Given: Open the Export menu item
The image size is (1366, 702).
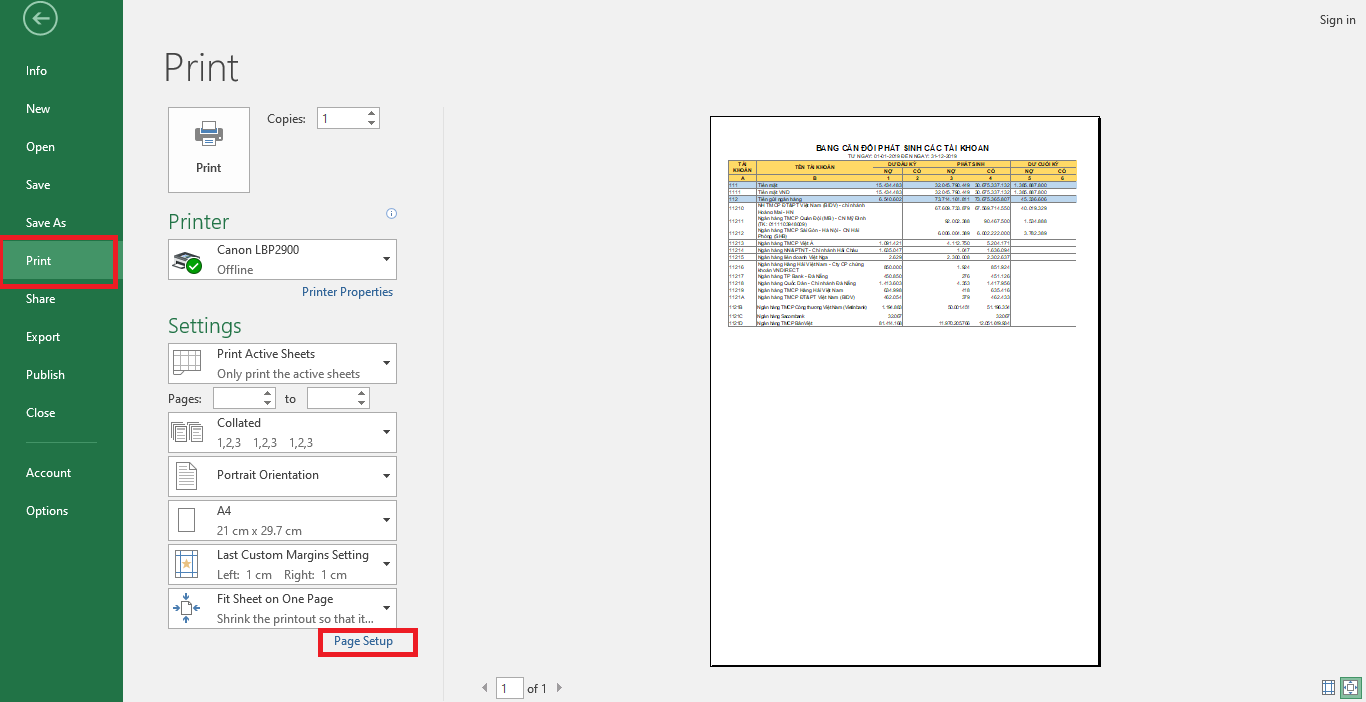Looking at the screenshot, I should pos(43,337).
